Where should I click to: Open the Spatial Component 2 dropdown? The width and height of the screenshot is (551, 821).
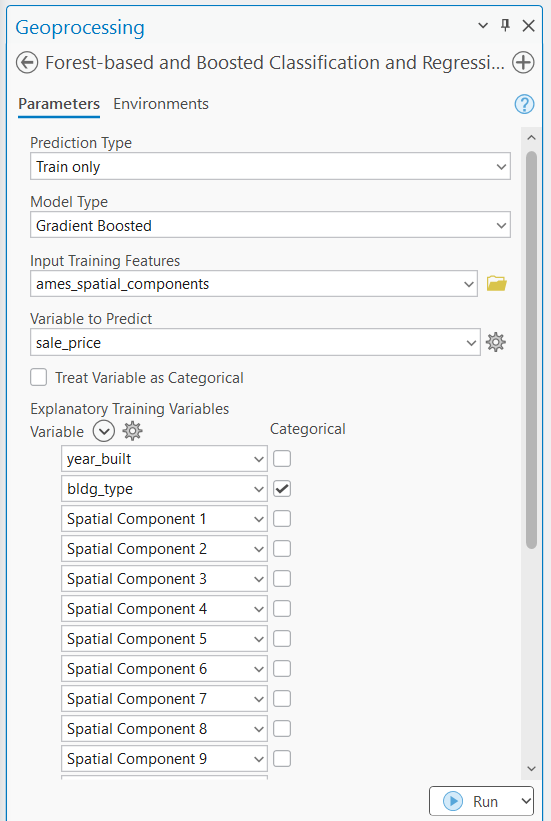(164, 549)
